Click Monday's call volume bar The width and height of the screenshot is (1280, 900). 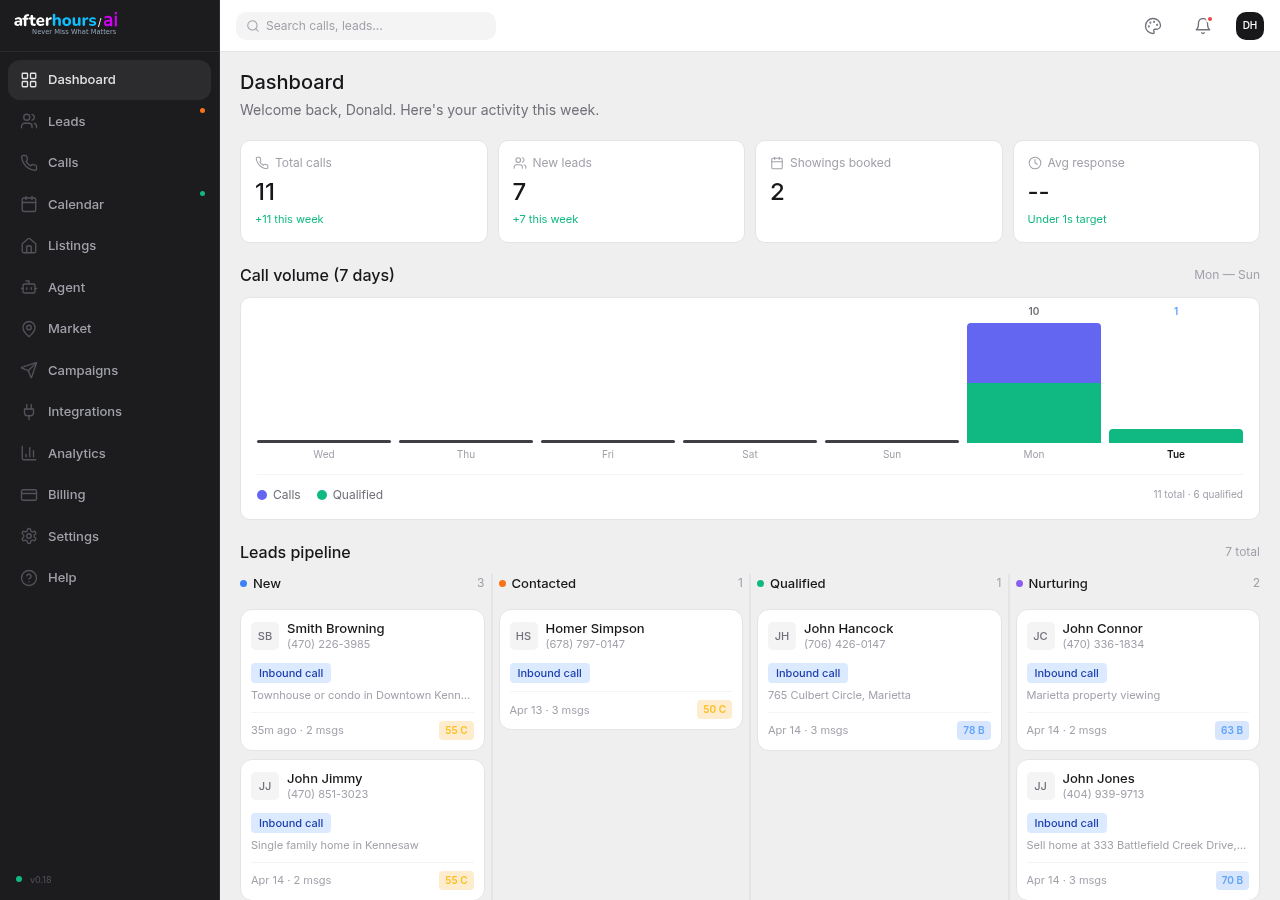[1033, 383]
